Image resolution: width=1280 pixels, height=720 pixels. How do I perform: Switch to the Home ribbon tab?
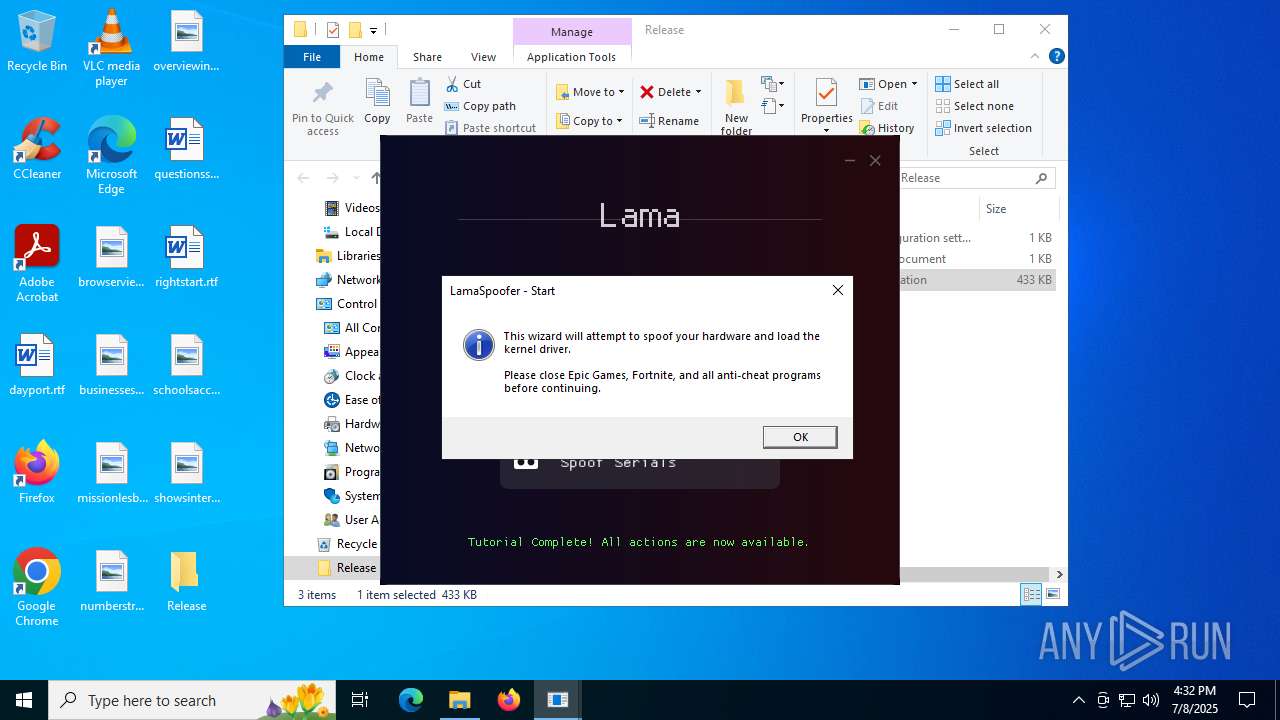(369, 57)
